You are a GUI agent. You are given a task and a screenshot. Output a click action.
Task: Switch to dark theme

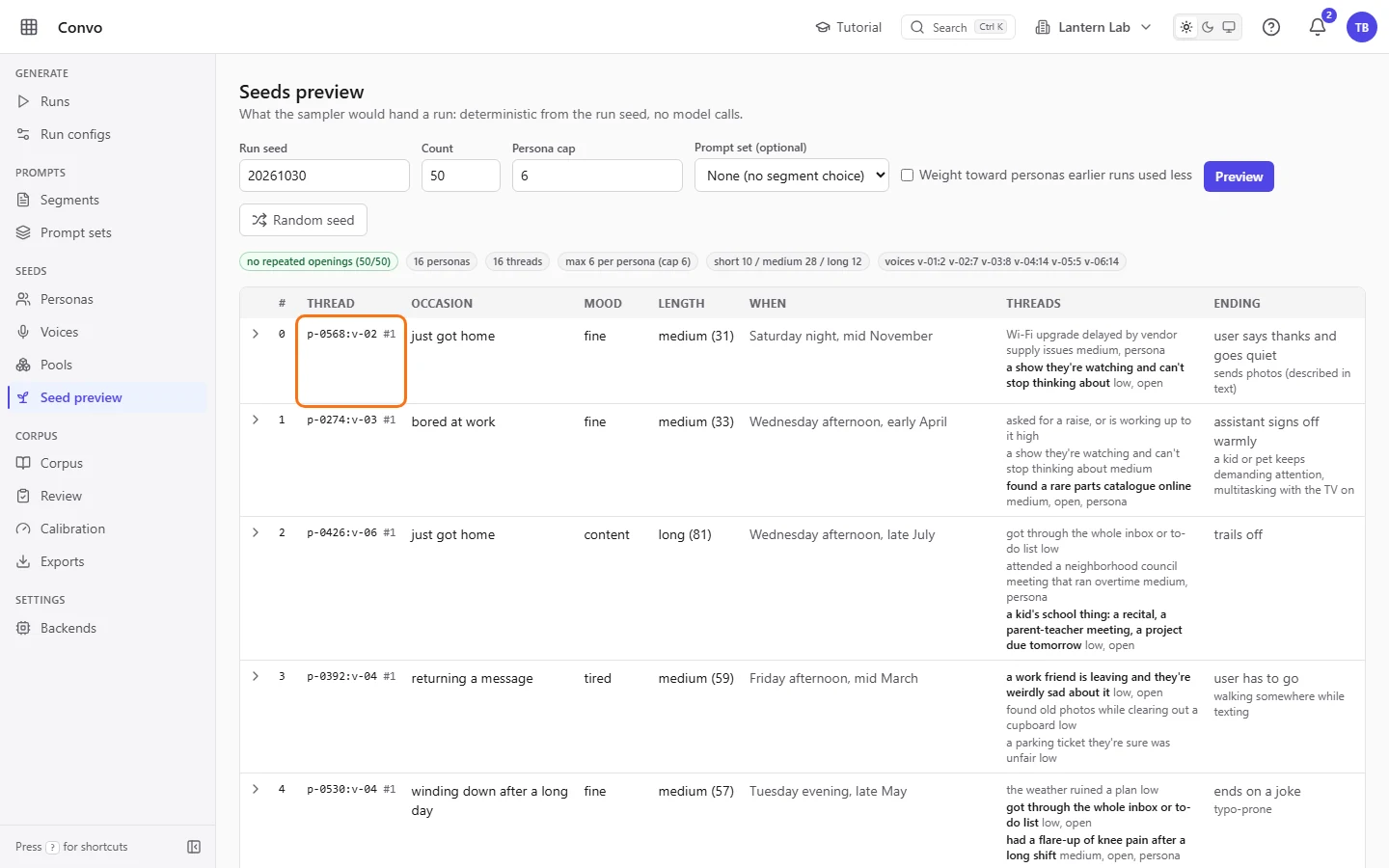click(x=1208, y=27)
